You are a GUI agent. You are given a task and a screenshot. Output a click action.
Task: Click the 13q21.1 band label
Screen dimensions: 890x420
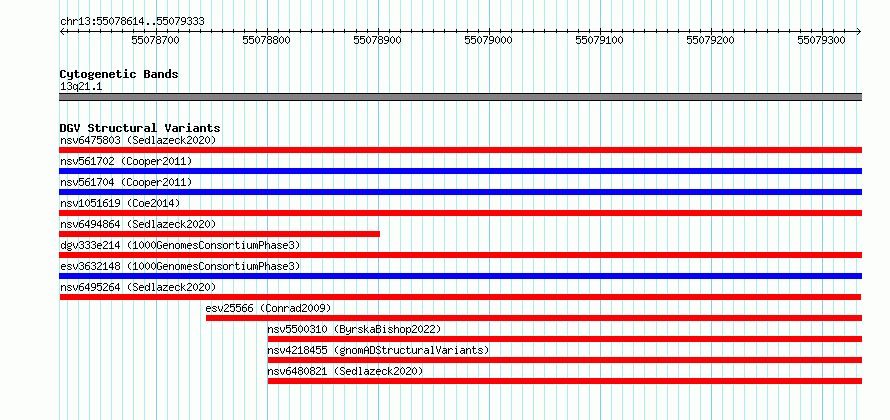pos(81,87)
